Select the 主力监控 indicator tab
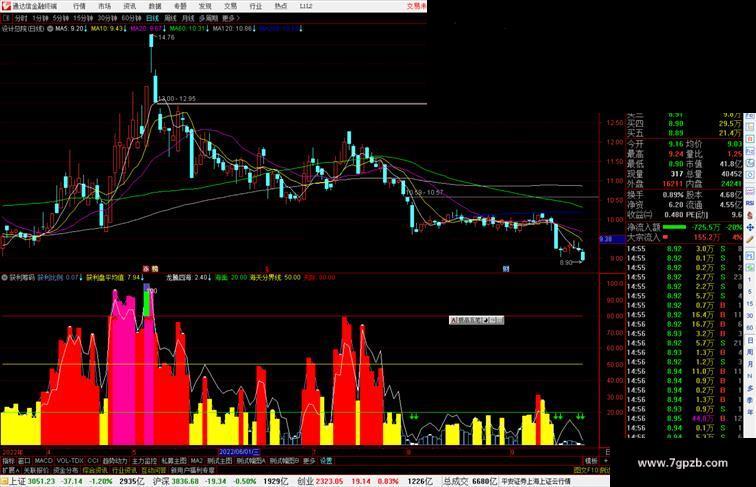756x487 pixels. (x=144, y=461)
